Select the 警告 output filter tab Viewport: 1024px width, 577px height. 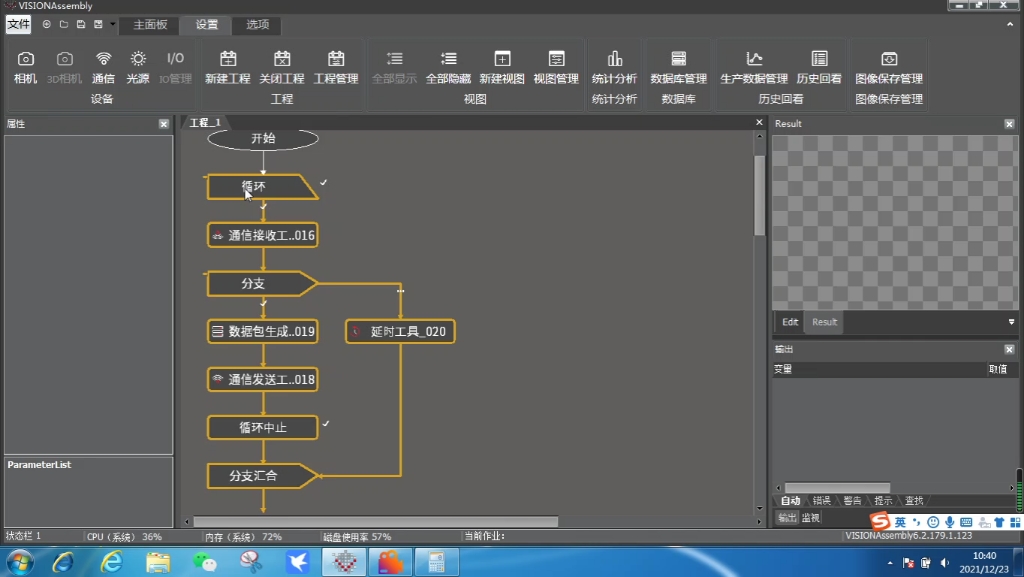[x=852, y=501]
